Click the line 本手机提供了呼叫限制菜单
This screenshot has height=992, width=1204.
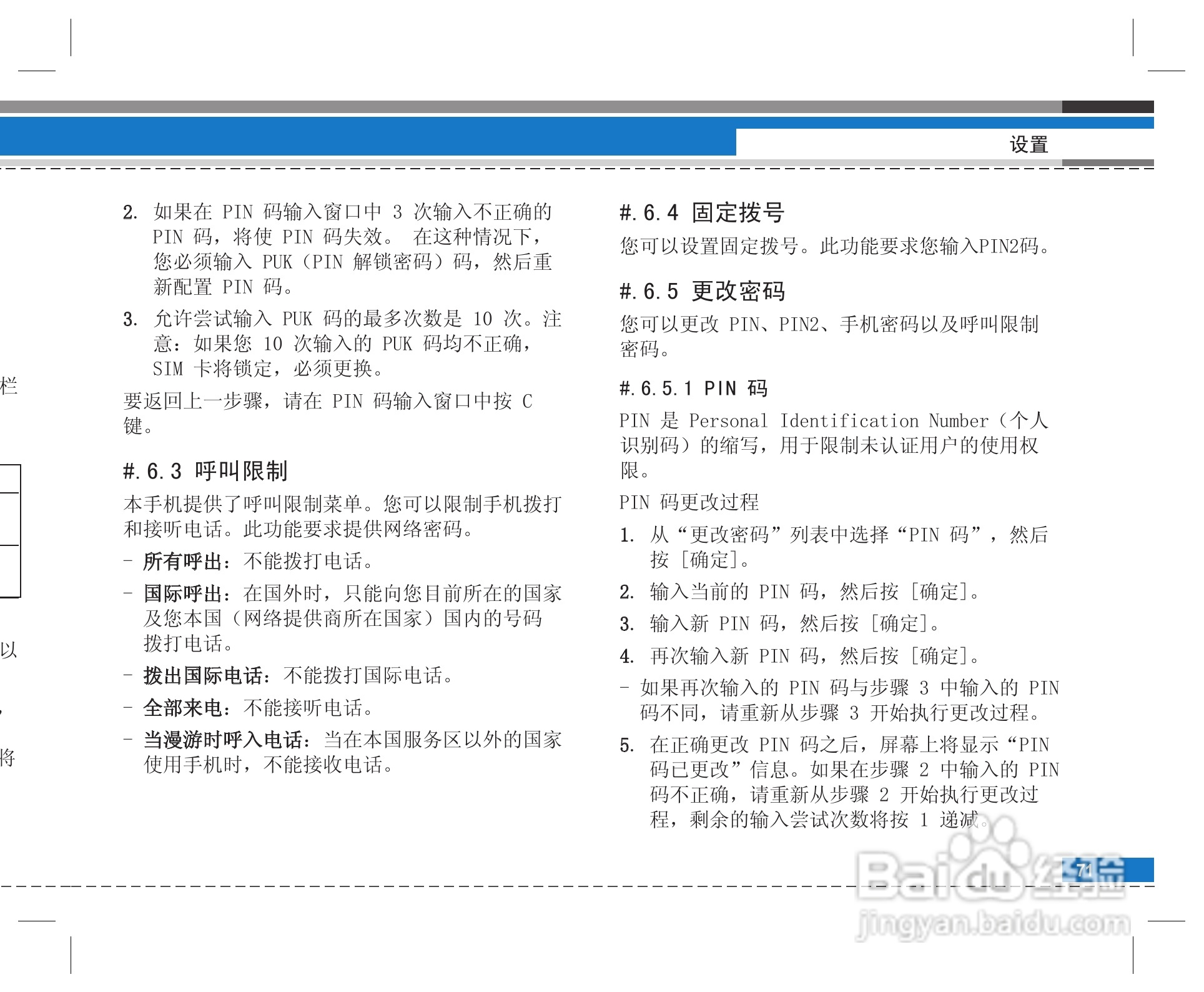[342, 503]
